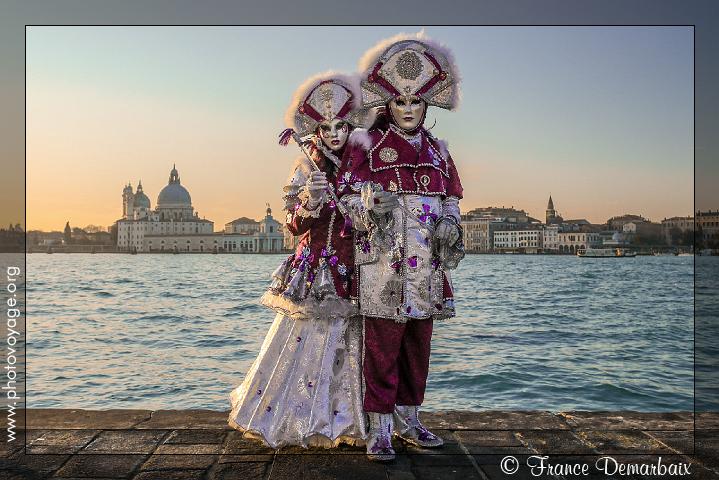Click the bell tower on the right skyline

(x=549, y=209)
